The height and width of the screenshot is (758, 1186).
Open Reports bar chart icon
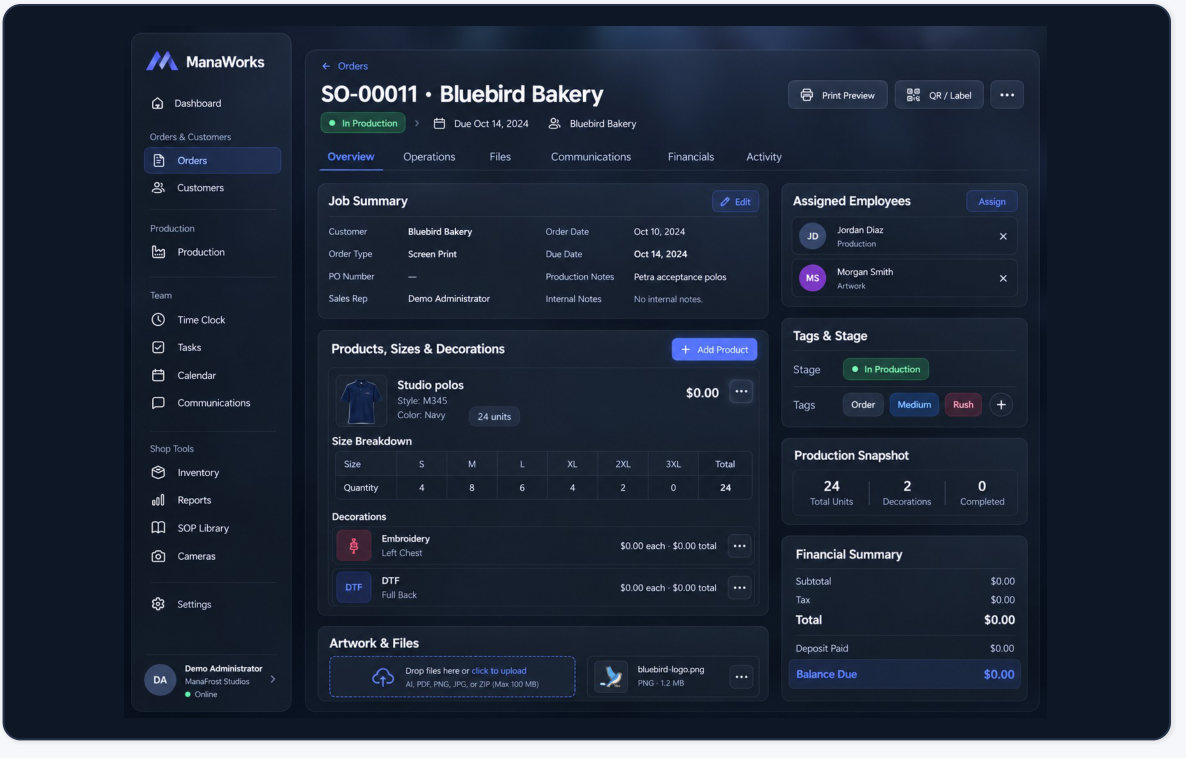click(x=158, y=500)
